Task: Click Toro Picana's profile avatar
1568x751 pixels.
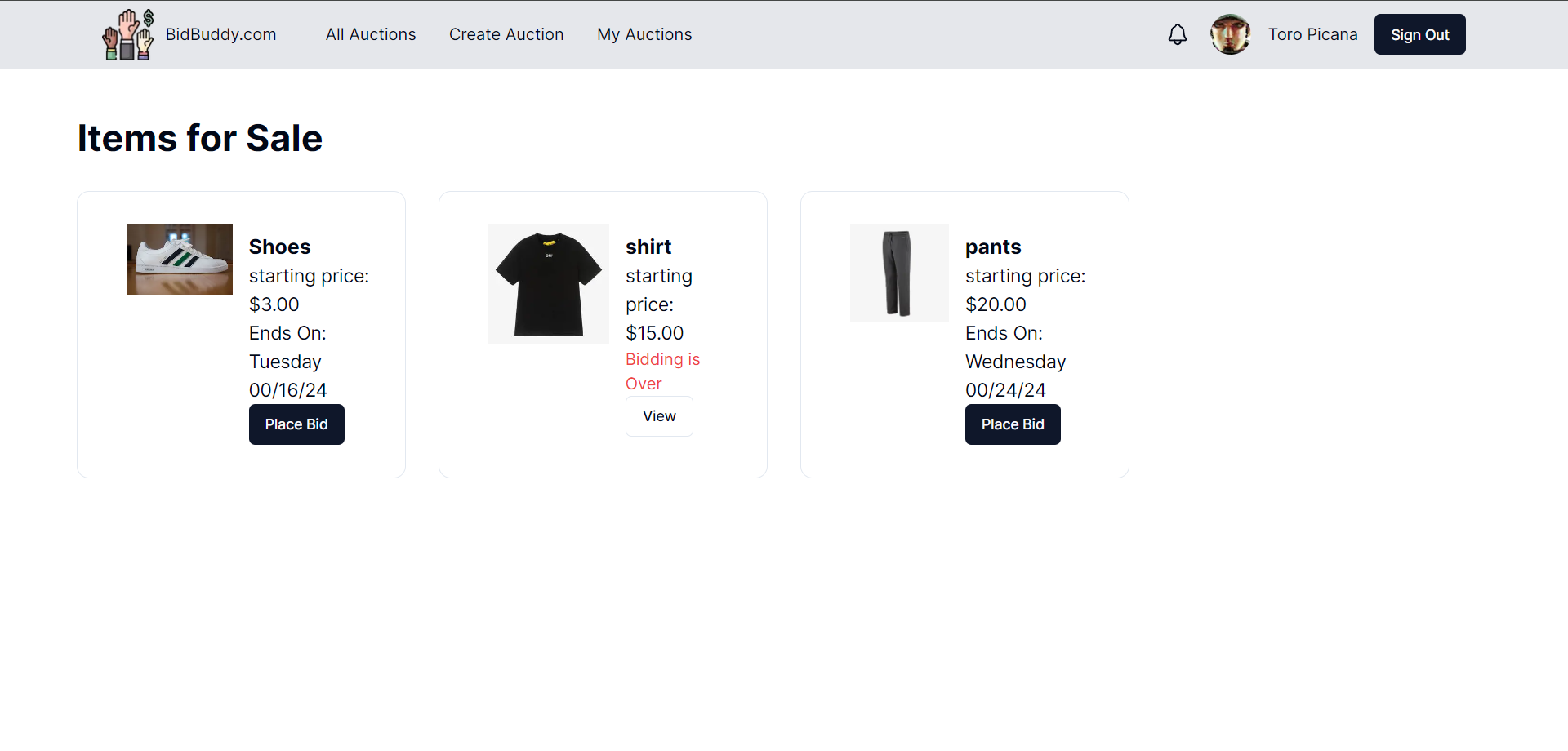Action: (x=1230, y=34)
